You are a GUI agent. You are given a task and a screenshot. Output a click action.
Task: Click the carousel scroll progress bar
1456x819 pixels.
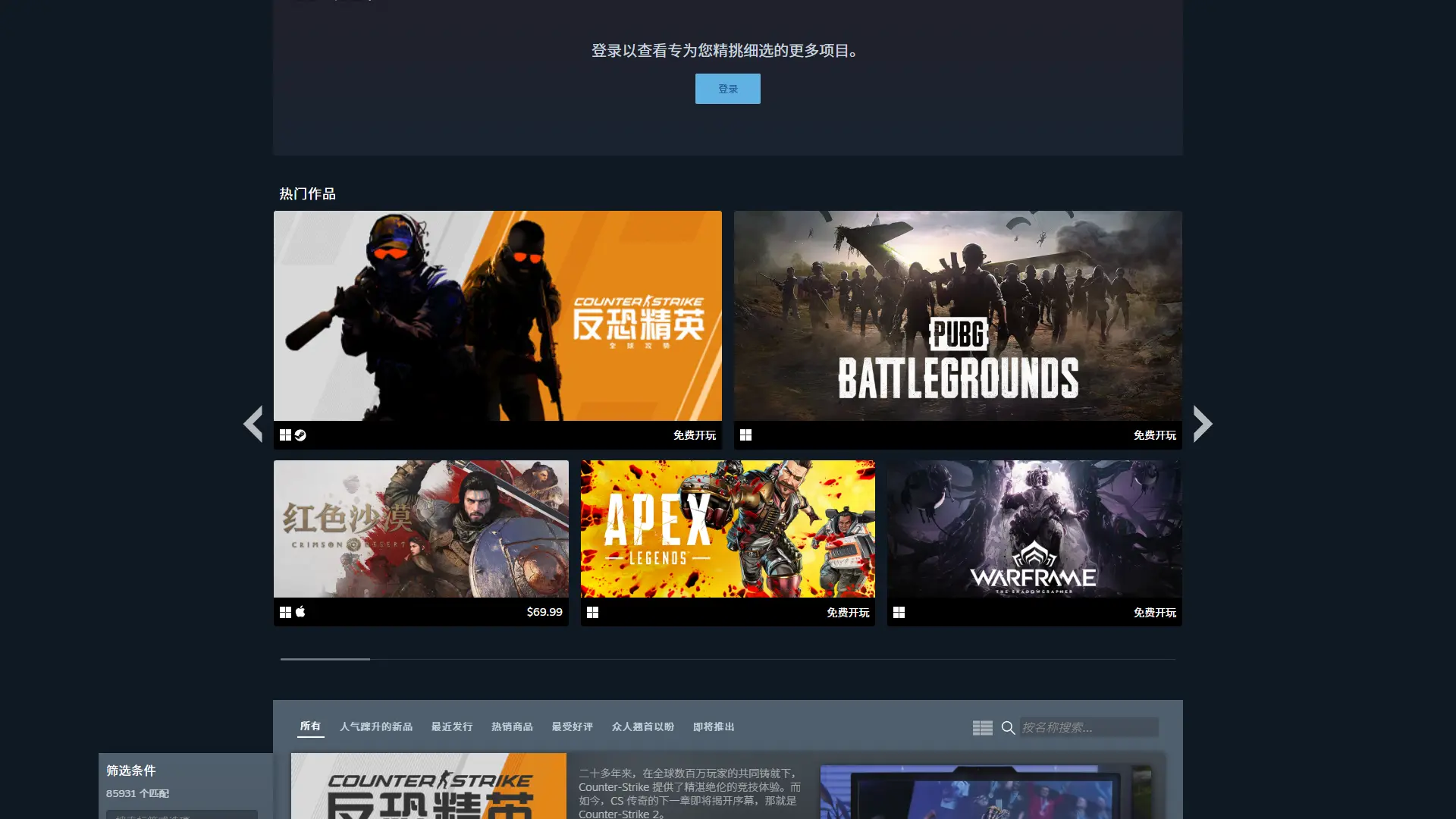click(x=727, y=659)
